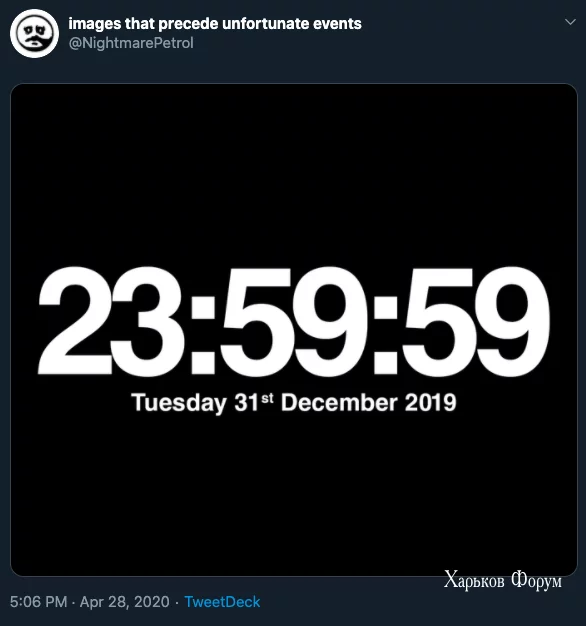This screenshot has height=626, width=586.
Task: Click the 'Харьков Форум' watermark
Action: pyautogui.click(x=503, y=580)
